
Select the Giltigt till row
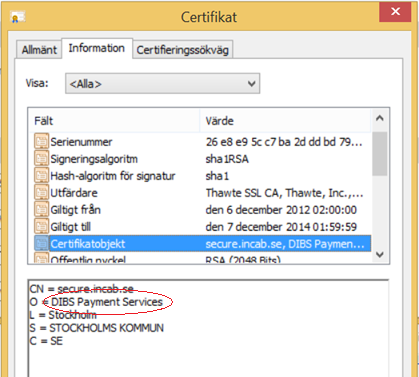[202, 227]
